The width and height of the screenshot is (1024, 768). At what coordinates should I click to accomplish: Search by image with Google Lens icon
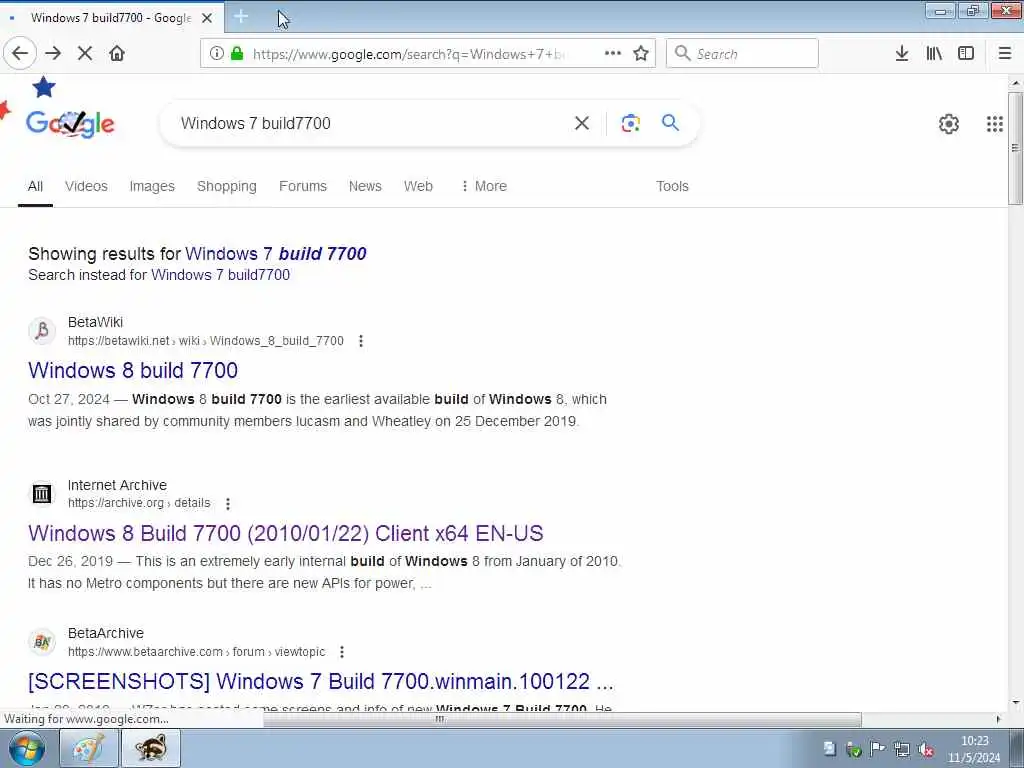pos(630,123)
